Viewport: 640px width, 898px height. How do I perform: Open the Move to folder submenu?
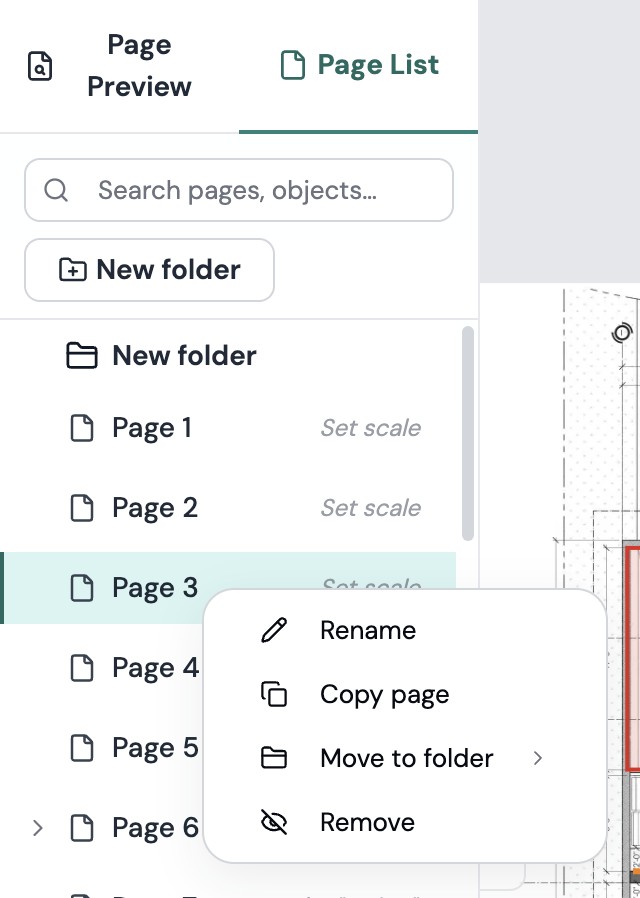(404, 758)
